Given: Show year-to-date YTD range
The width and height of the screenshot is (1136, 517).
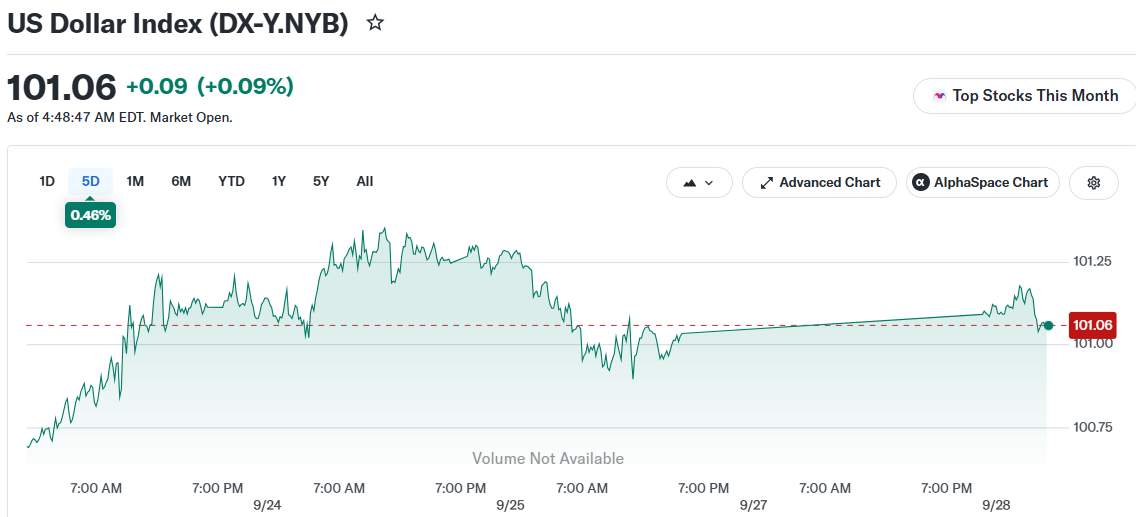Looking at the screenshot, I should pyautogui.click(x=232, y=182).
